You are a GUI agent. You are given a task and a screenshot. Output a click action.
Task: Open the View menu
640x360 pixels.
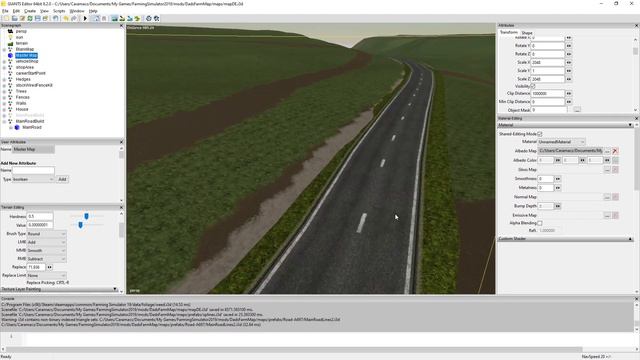[44, 11]
